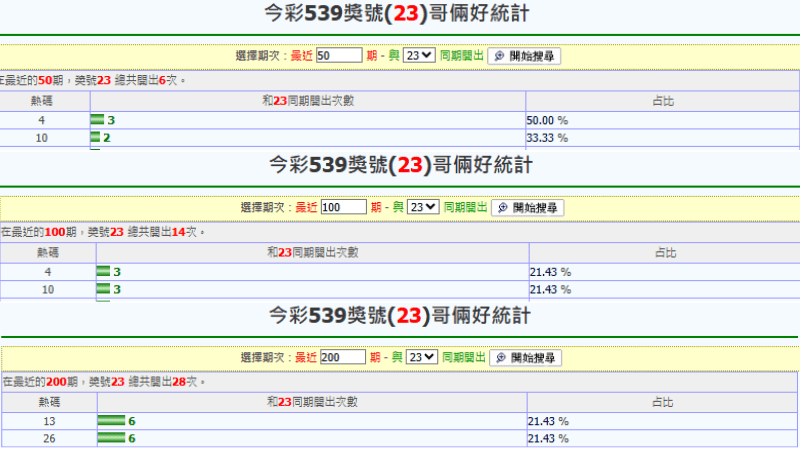800x450 pixels.
Task: Click the 開始搜尋 button in the 100-period section
Action: click(527, 208)
